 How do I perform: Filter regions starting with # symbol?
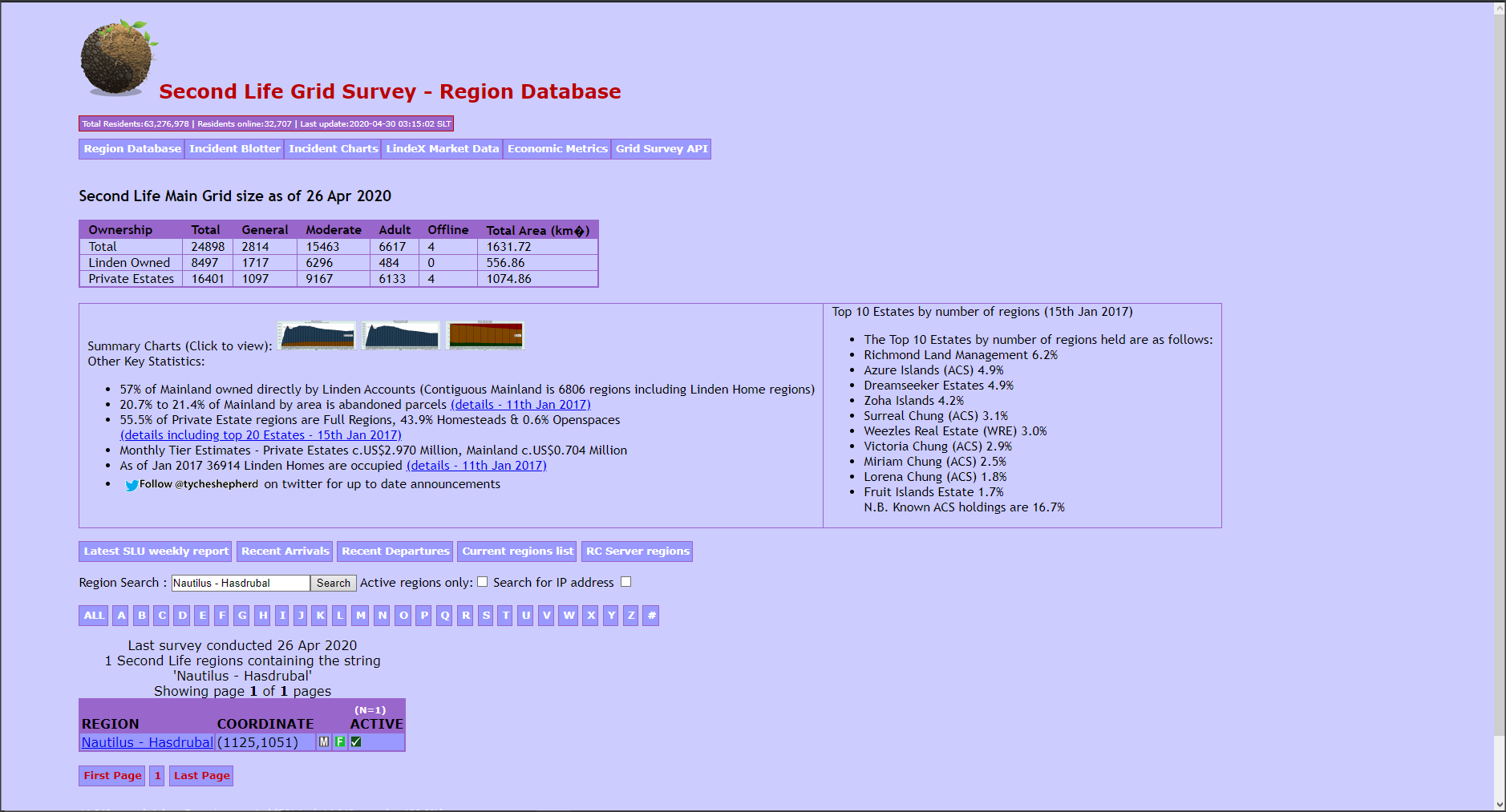[651, 616]
